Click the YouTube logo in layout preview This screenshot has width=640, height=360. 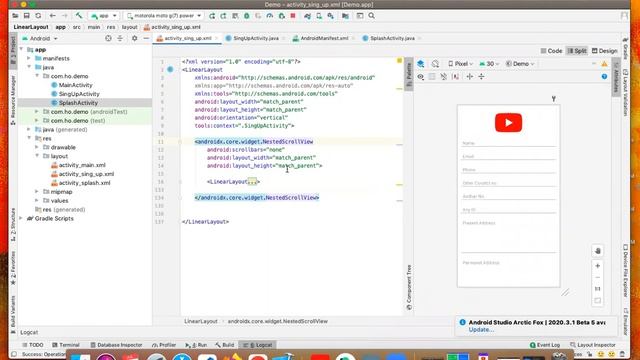point(508,122)
